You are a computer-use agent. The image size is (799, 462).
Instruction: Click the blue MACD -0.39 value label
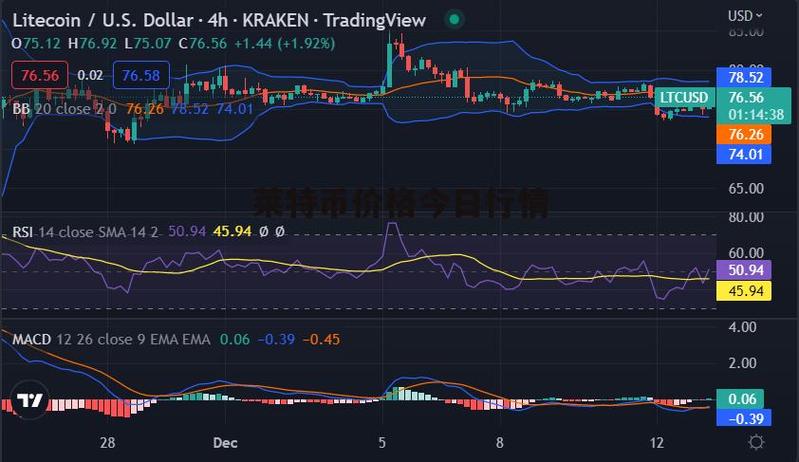[x=746, y=418]
